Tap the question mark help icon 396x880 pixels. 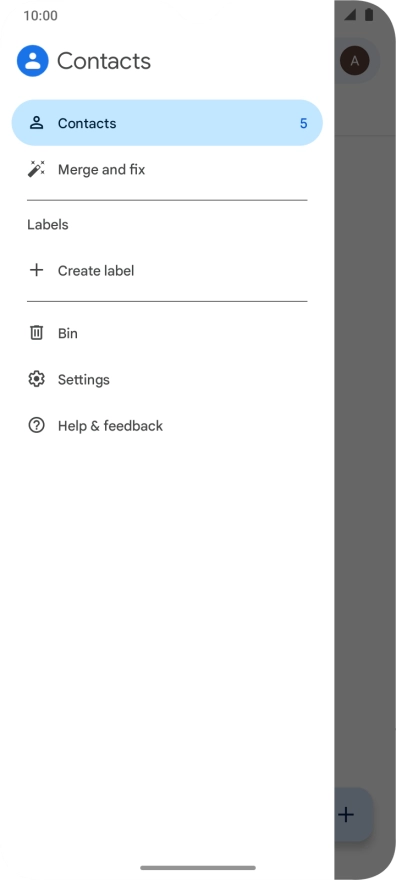[36, 425]
